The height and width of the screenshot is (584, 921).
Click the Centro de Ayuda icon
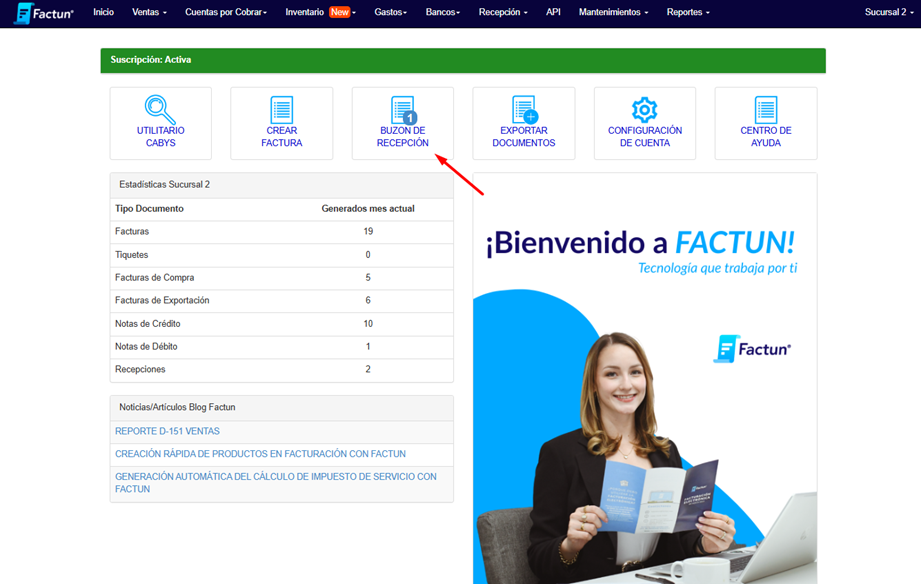766,110
